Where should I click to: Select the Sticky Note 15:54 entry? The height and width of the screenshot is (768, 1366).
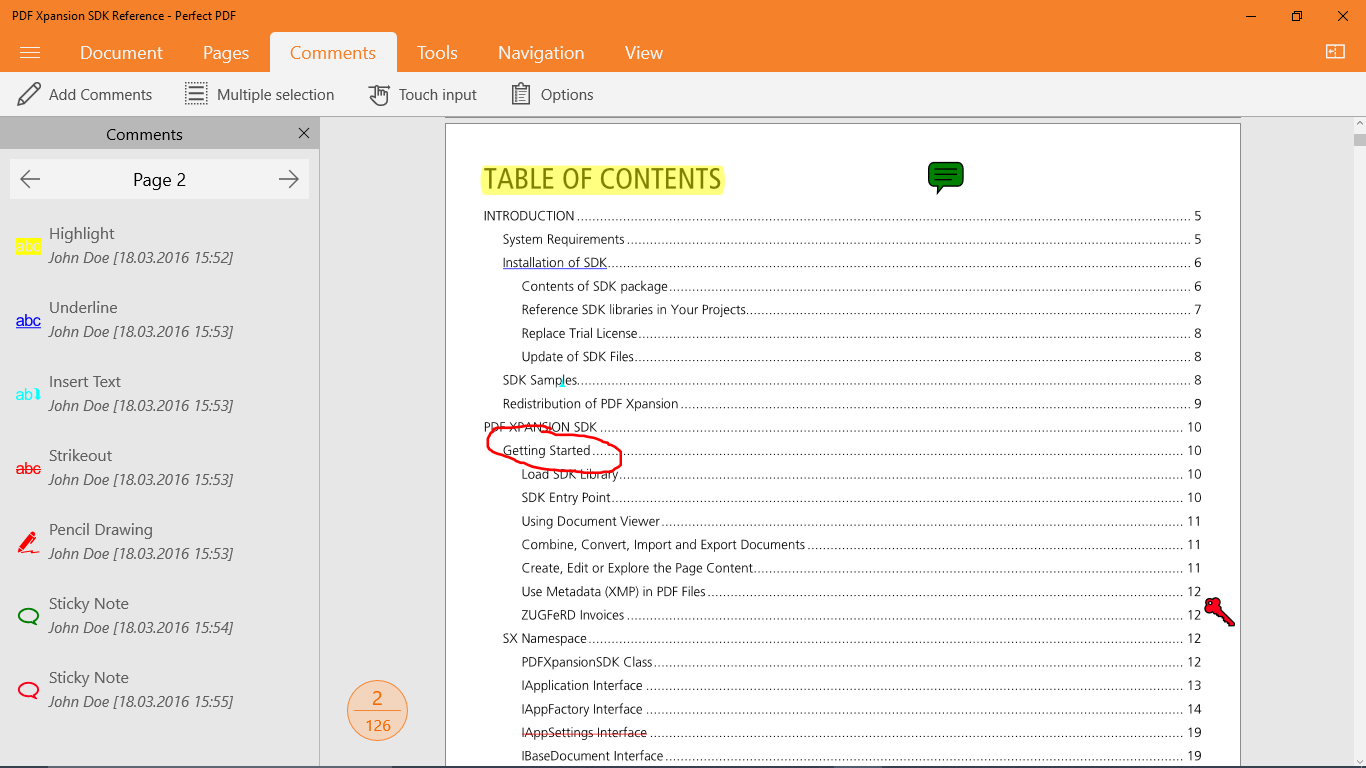click(x=141, y=615)
